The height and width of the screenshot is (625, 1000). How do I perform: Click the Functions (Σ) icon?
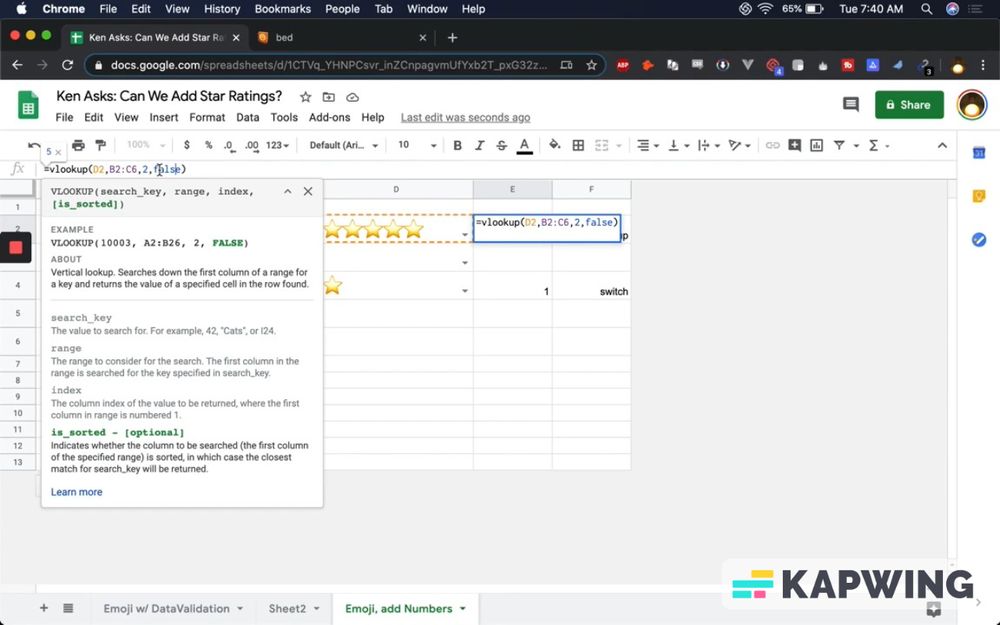coord(875,145)
